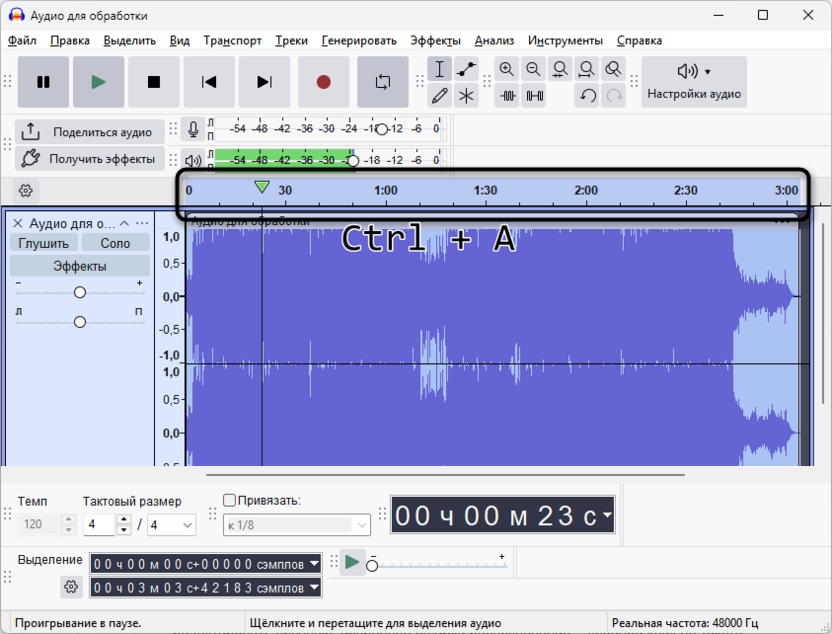This screenshot has width=832, height=634.
Task: Click the Zoom In magnifier
Action: coord(507,69)
